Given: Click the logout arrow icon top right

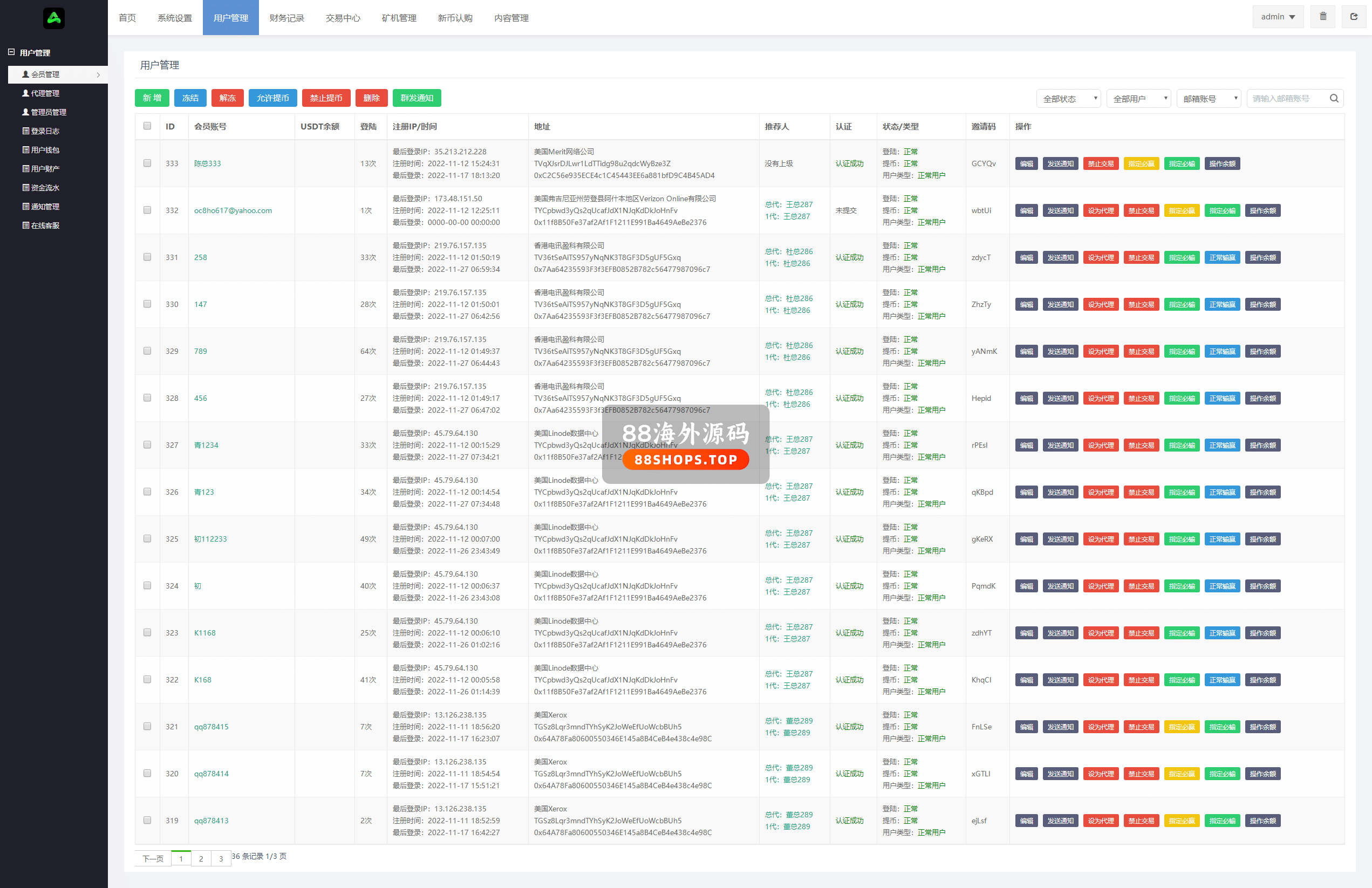Looking at the screenshot, I should (1354, 17).
